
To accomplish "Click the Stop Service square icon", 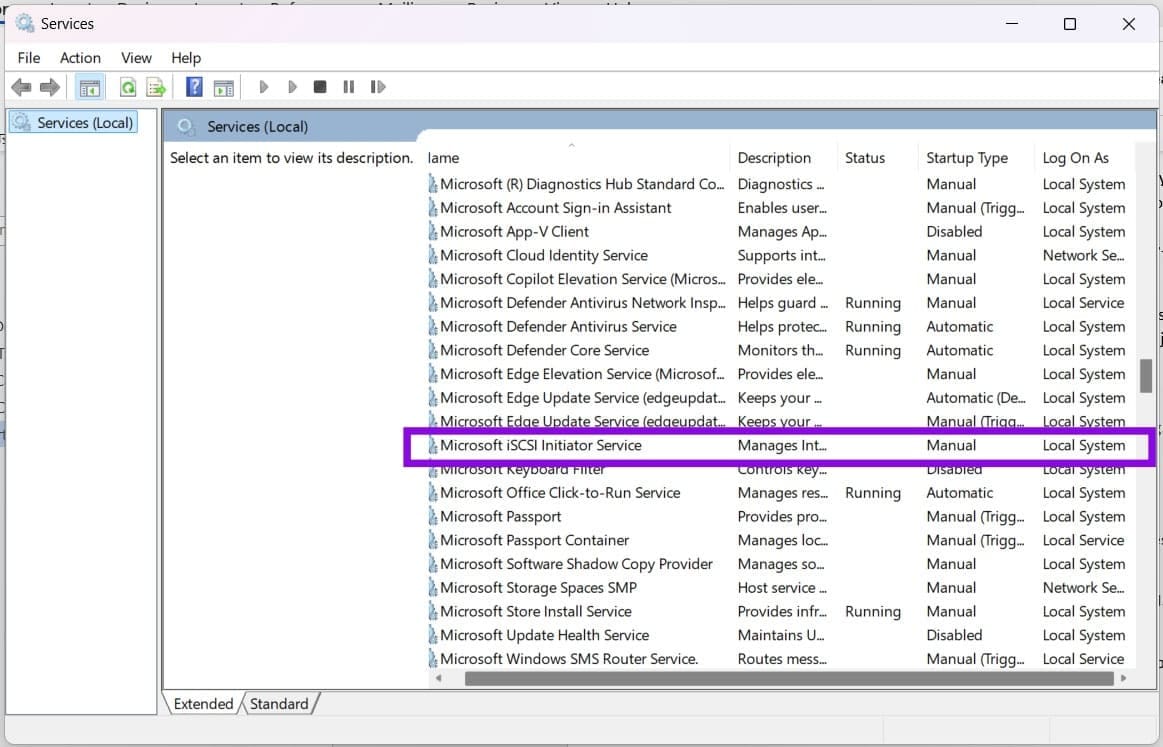I will tap(320, 87).
